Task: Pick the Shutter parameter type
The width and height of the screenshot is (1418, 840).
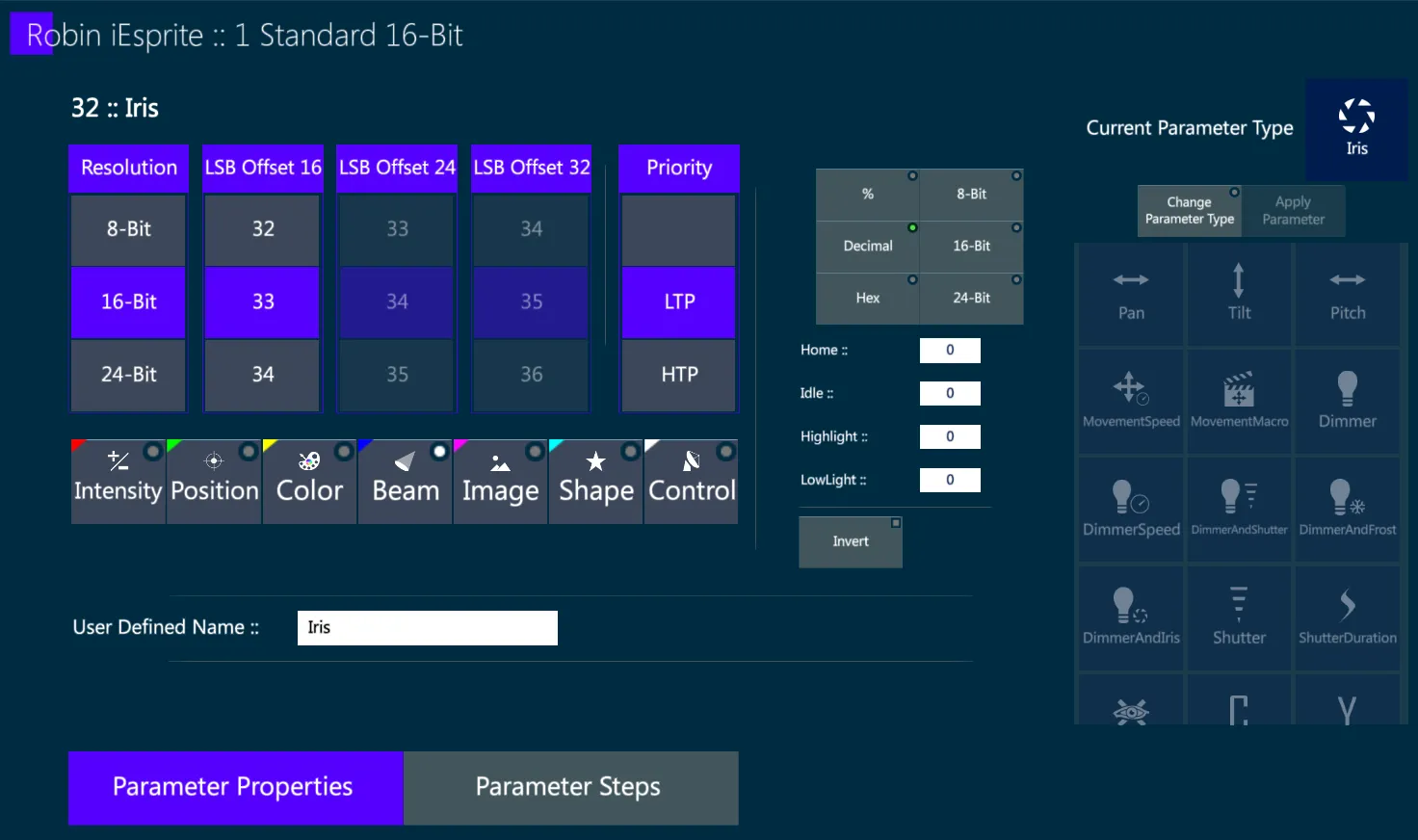Action: (x=1239, y=617)
